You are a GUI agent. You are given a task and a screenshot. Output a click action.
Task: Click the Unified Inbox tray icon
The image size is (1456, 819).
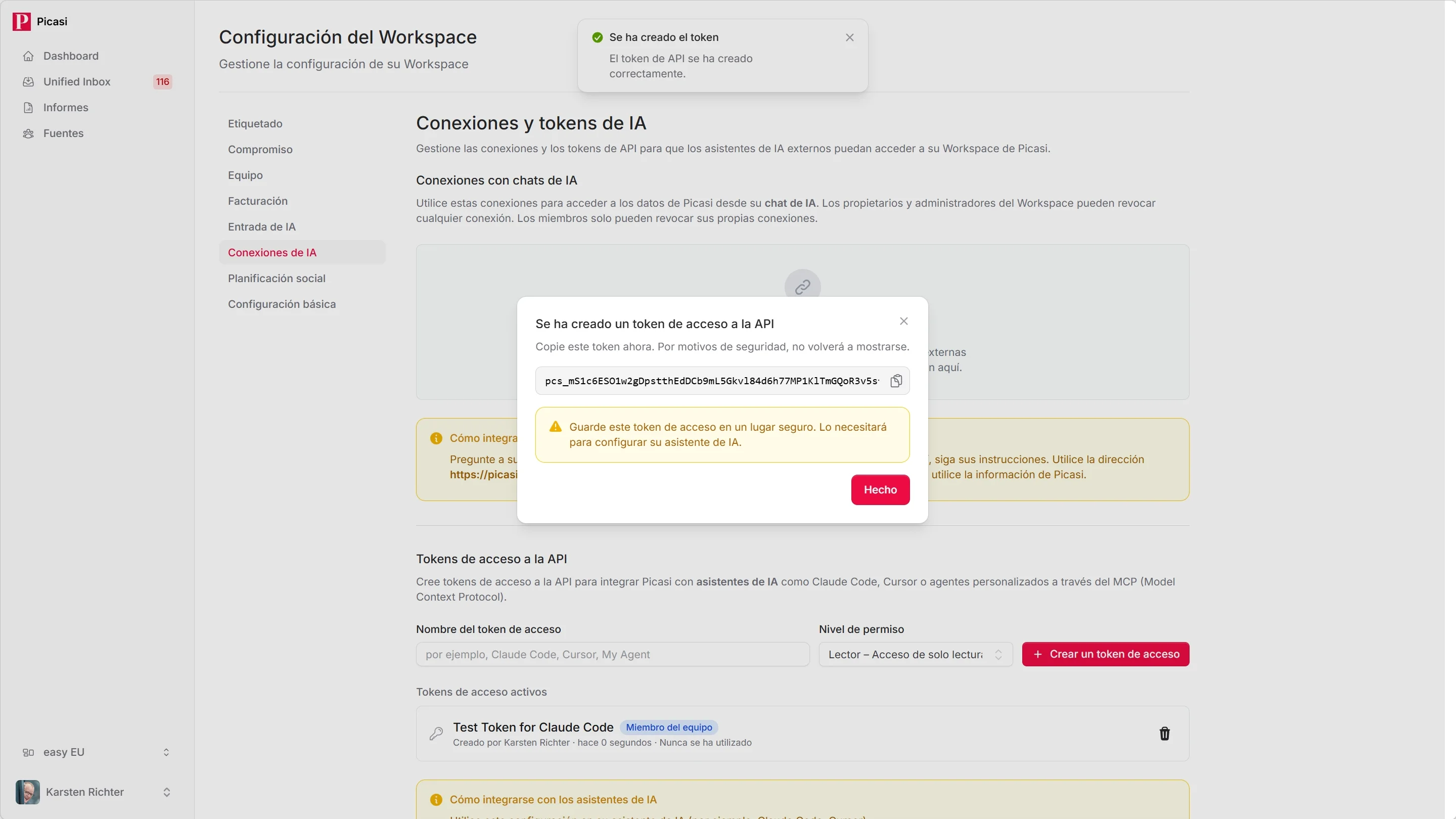pos(28,82)
